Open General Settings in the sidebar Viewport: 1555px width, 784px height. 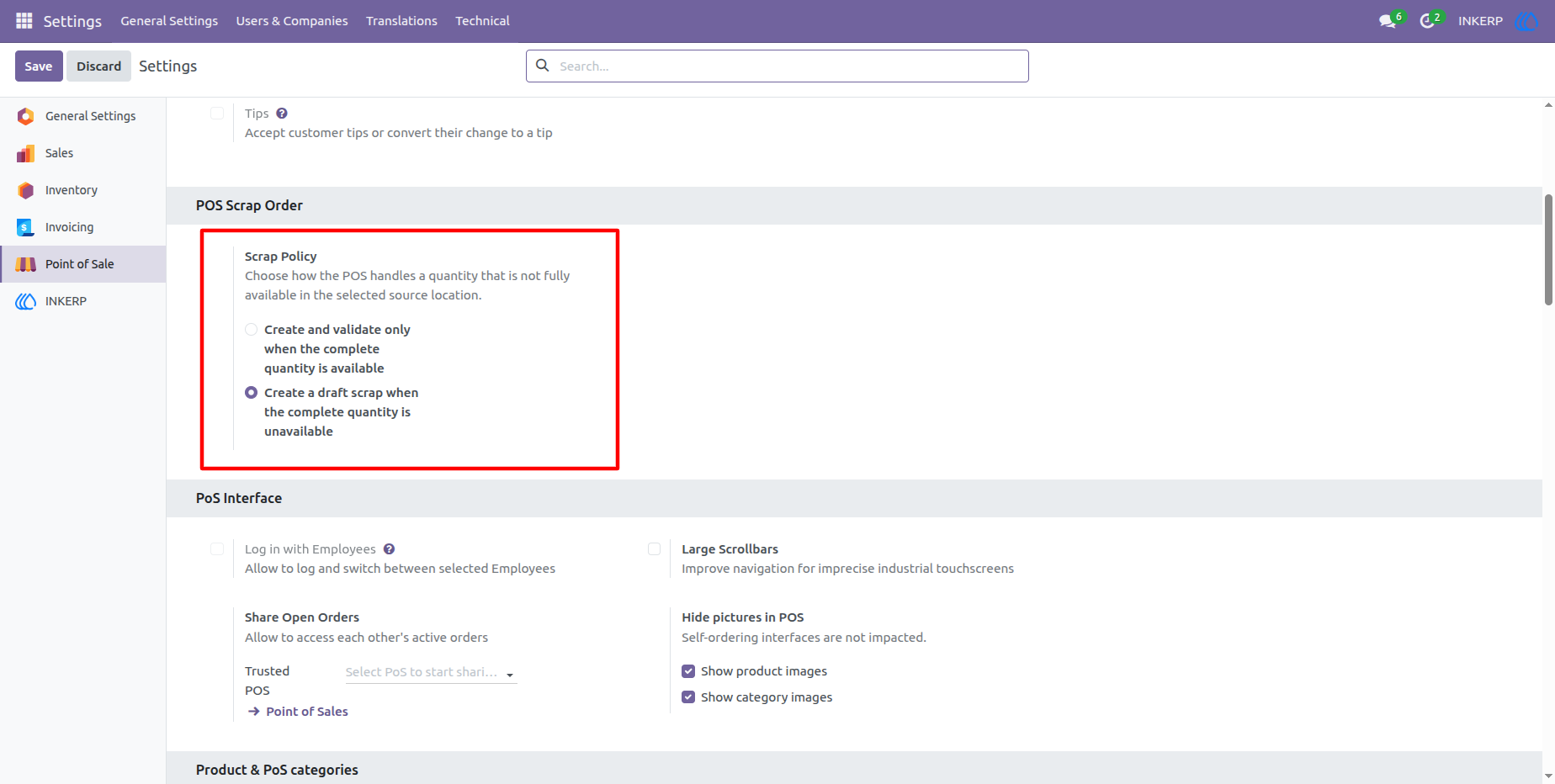tap(82, 116)
